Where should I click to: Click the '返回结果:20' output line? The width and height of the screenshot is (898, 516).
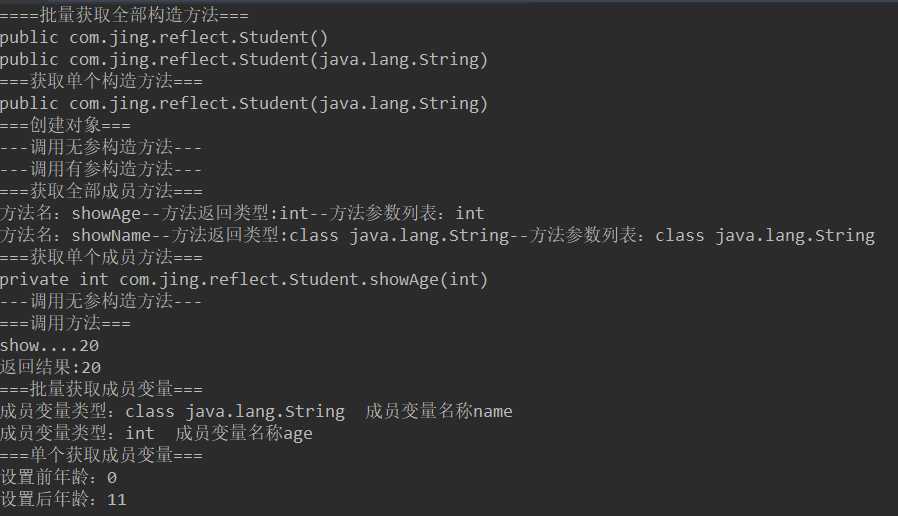click(x=51, y=367)
